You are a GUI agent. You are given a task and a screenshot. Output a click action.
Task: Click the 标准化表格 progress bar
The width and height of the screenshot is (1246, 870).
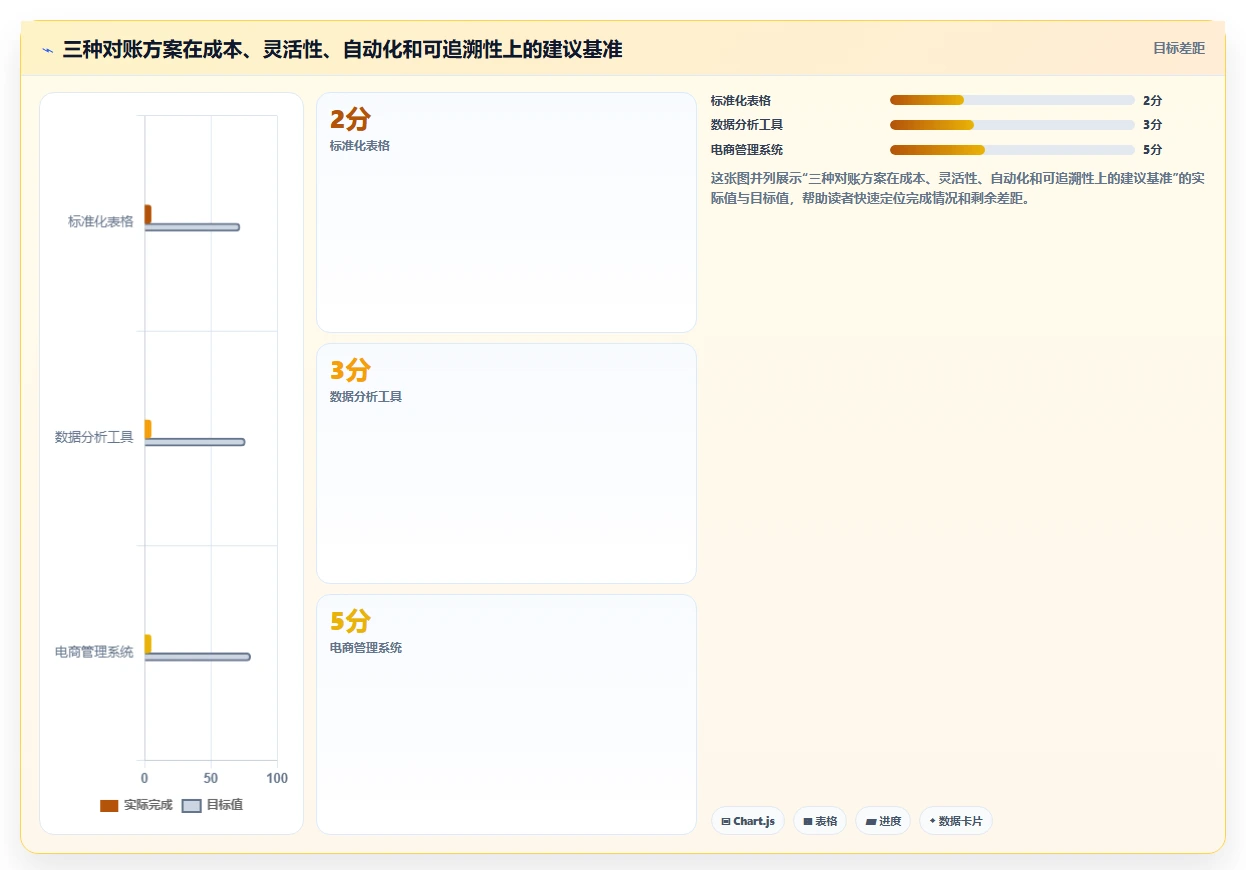click(x=1012, y=100)
